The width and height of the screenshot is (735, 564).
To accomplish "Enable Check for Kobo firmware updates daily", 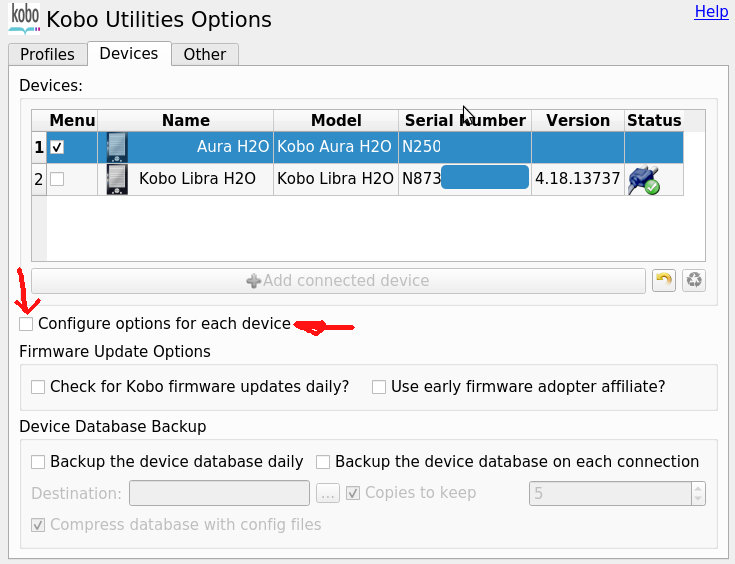I will point(38,387).
